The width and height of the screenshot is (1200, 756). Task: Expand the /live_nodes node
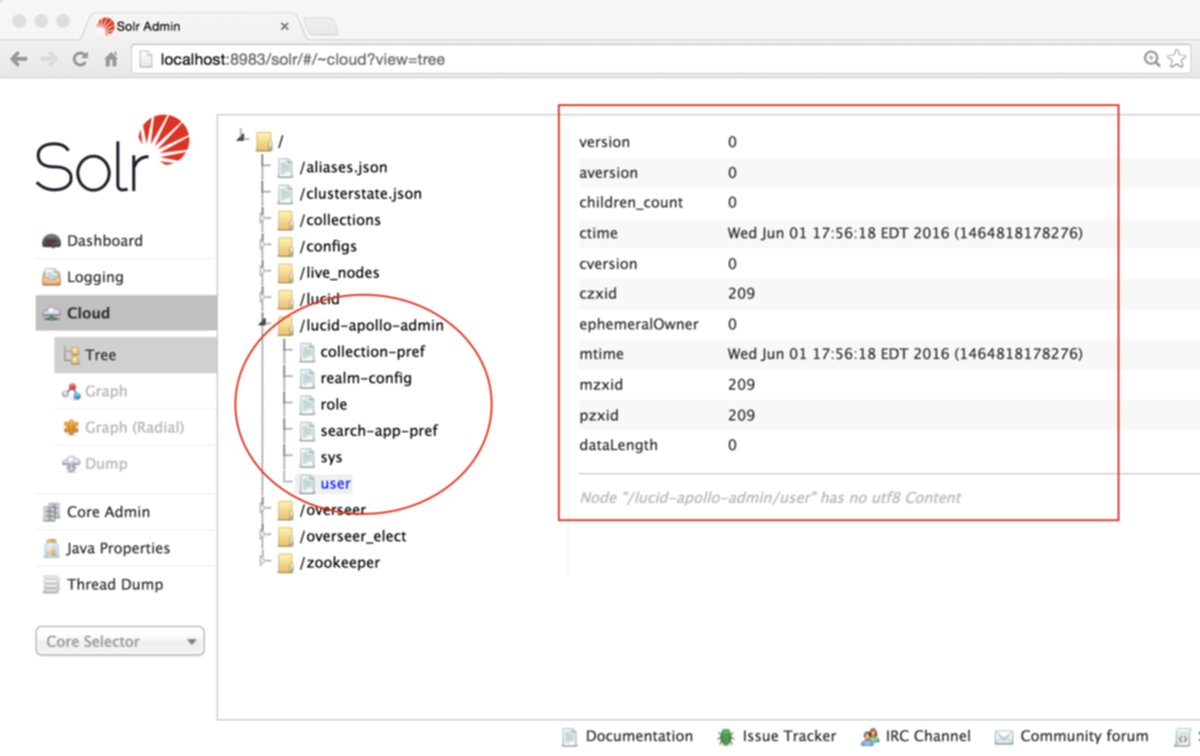point(264,272)
